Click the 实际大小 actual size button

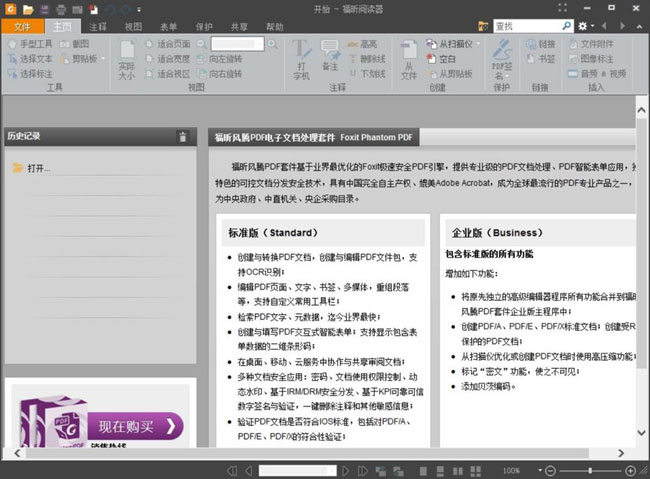pyautogui.click(x=127, y=60)
